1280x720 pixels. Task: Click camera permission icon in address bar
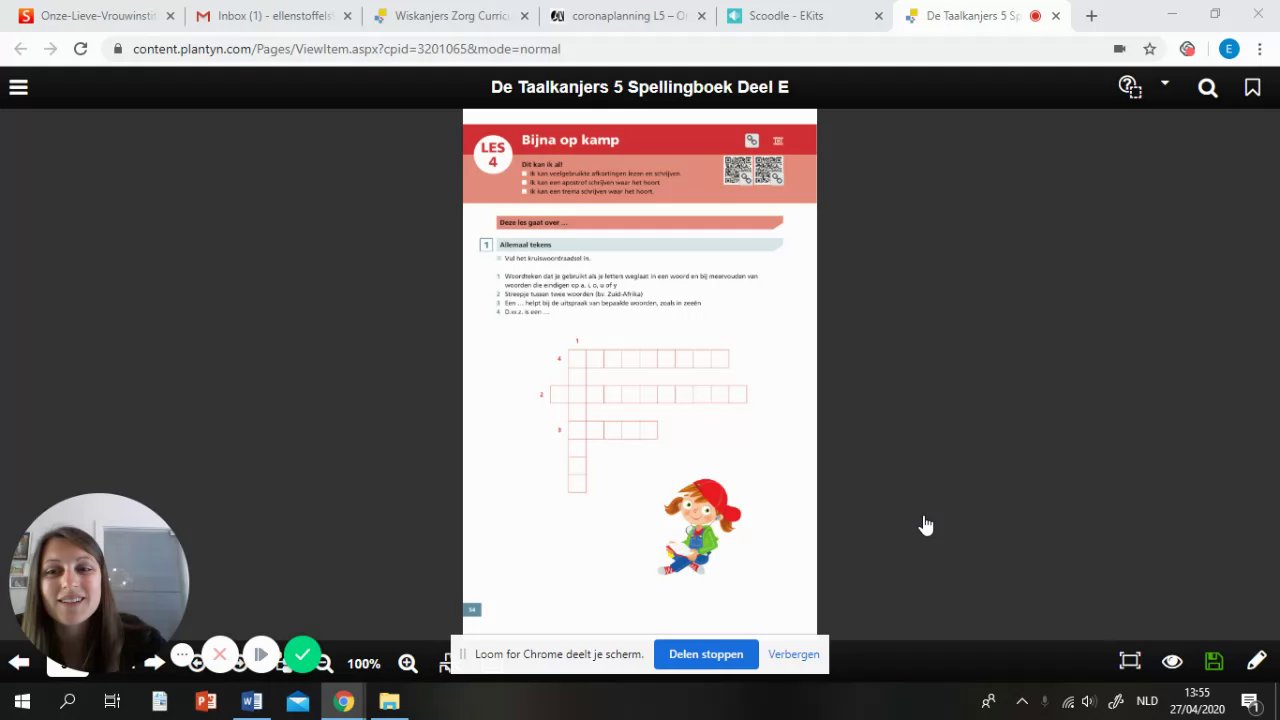[1119, 49]
